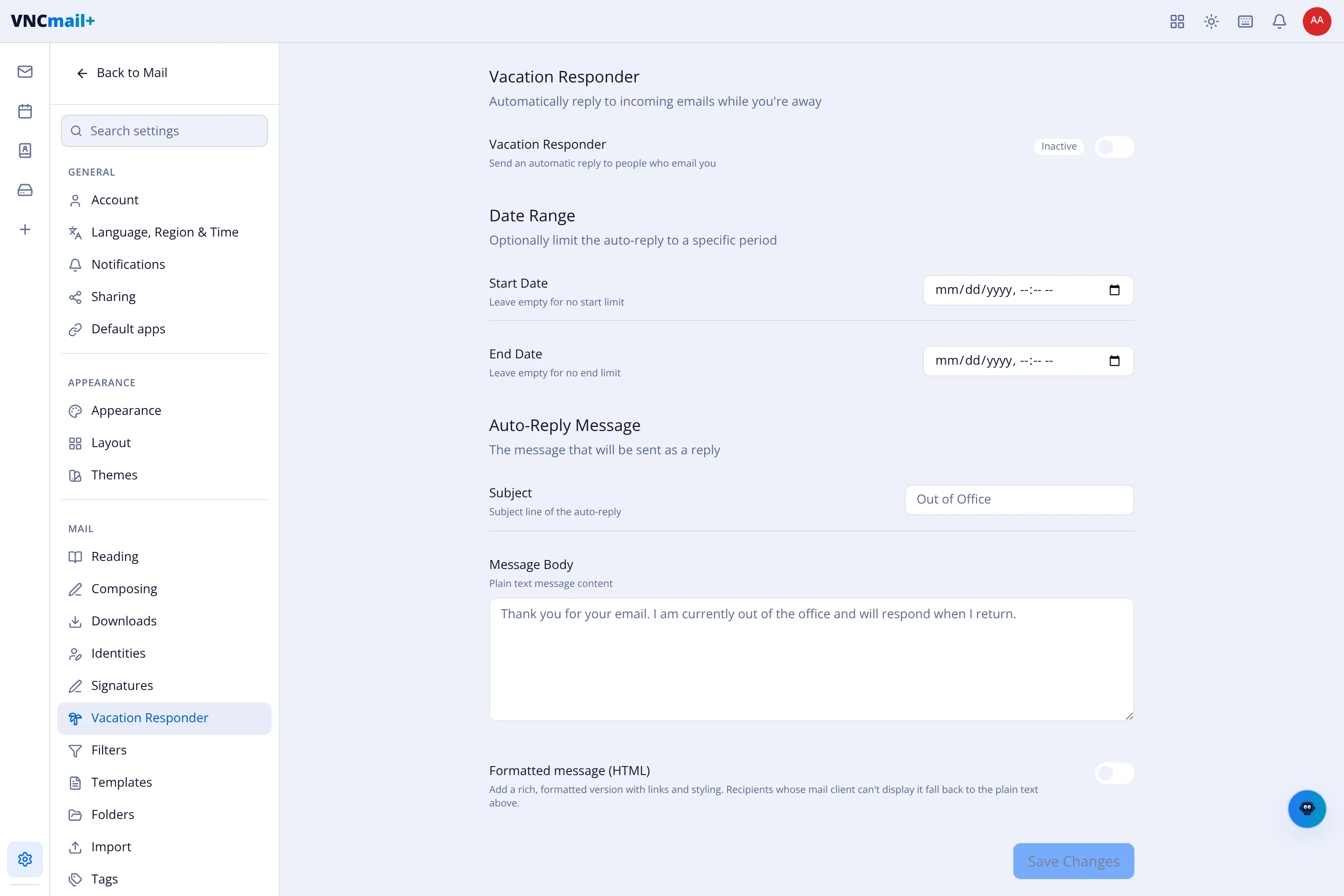Click the Subject input field
This screenshot has width=1344, height=896.
tap(1020, 500)
